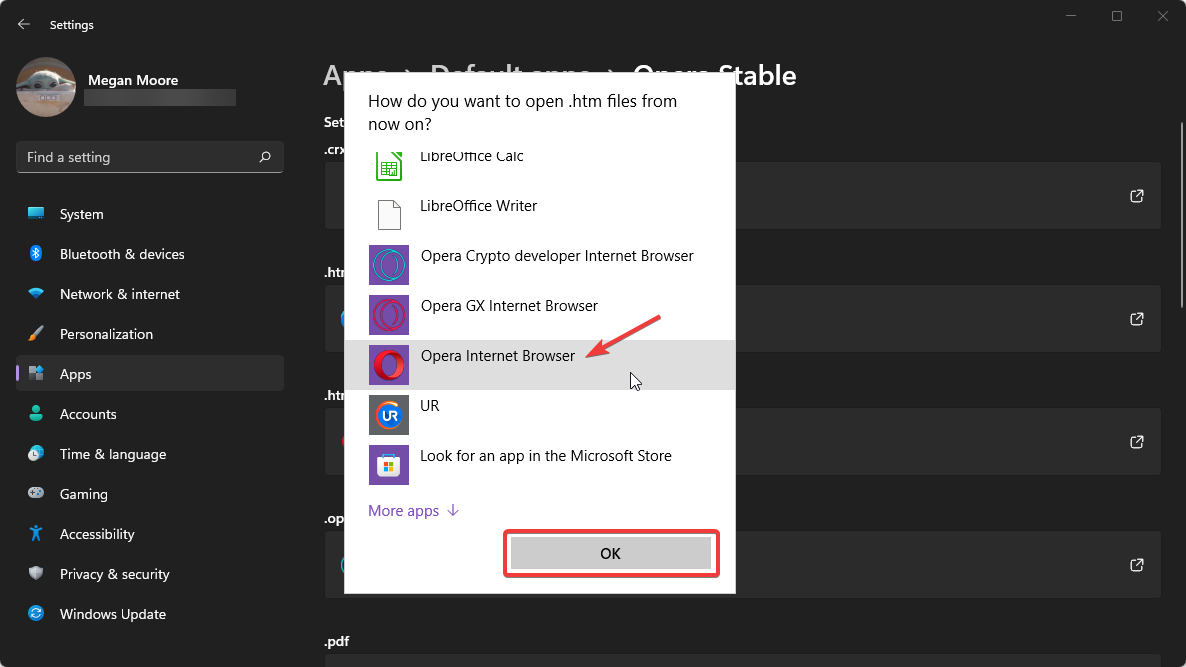Select UR browser from the list
This screenshot has width=1186, height=667.
coord(540,414)
